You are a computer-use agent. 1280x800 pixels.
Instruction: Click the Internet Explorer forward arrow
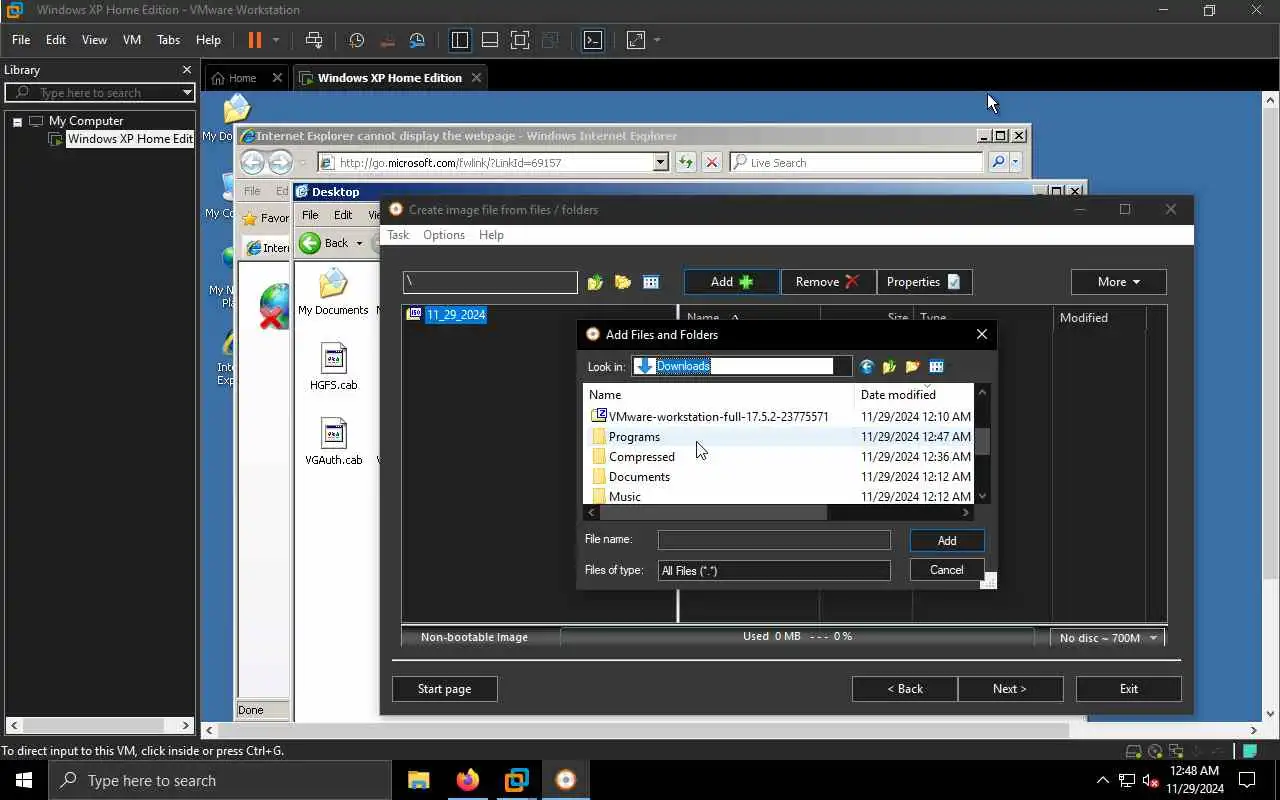pyautogui.click(x=280, y=162)
